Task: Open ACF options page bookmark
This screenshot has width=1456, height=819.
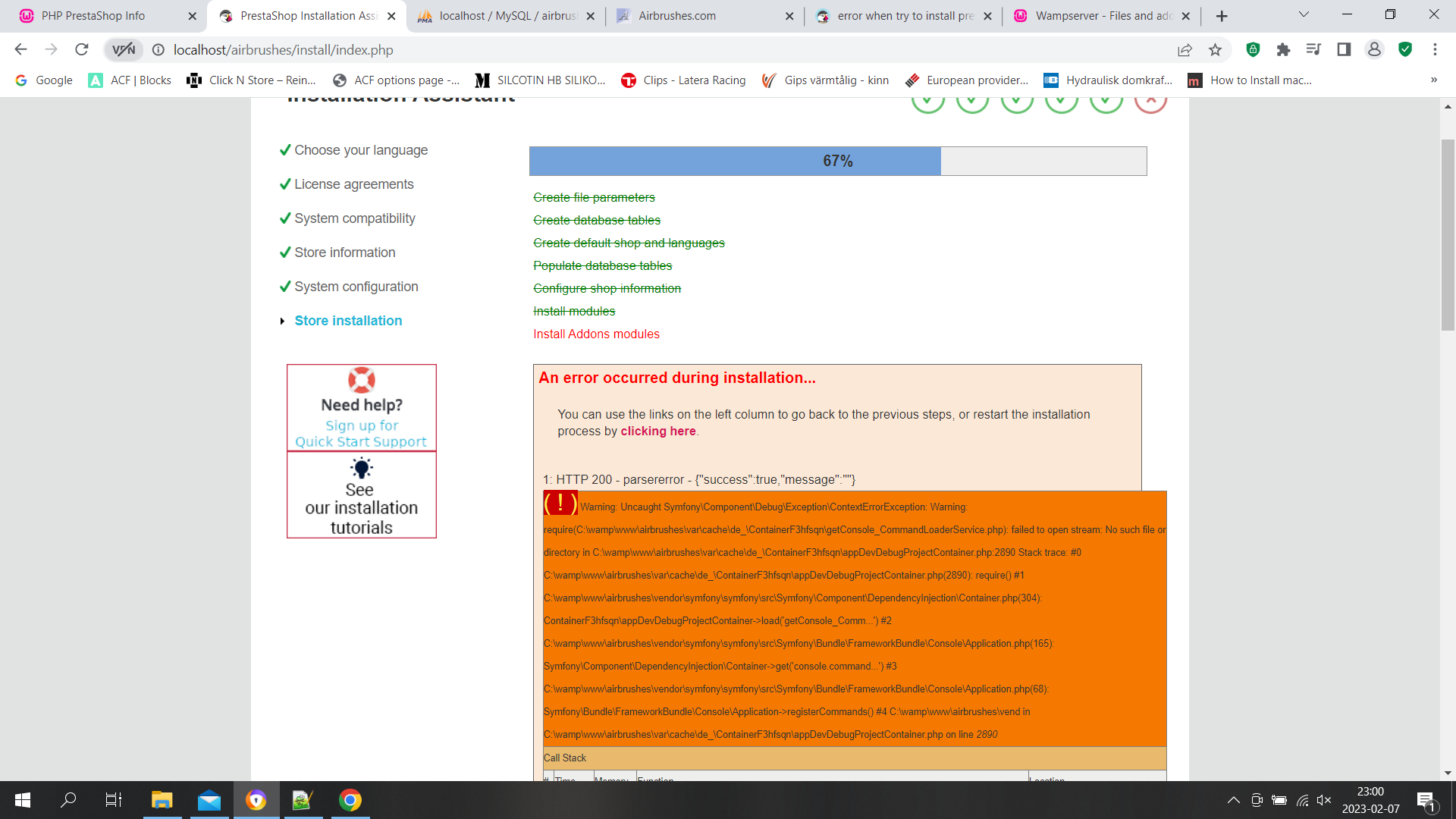Action: (397, 80)
